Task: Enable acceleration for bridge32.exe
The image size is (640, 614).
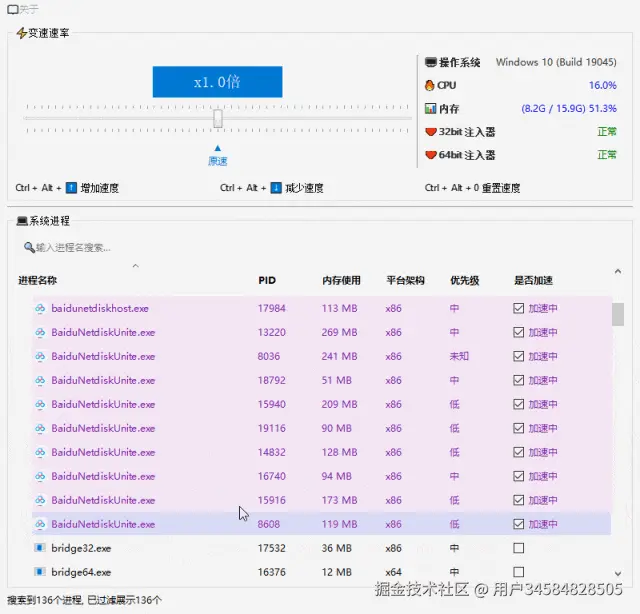Action: coord(518,548)
